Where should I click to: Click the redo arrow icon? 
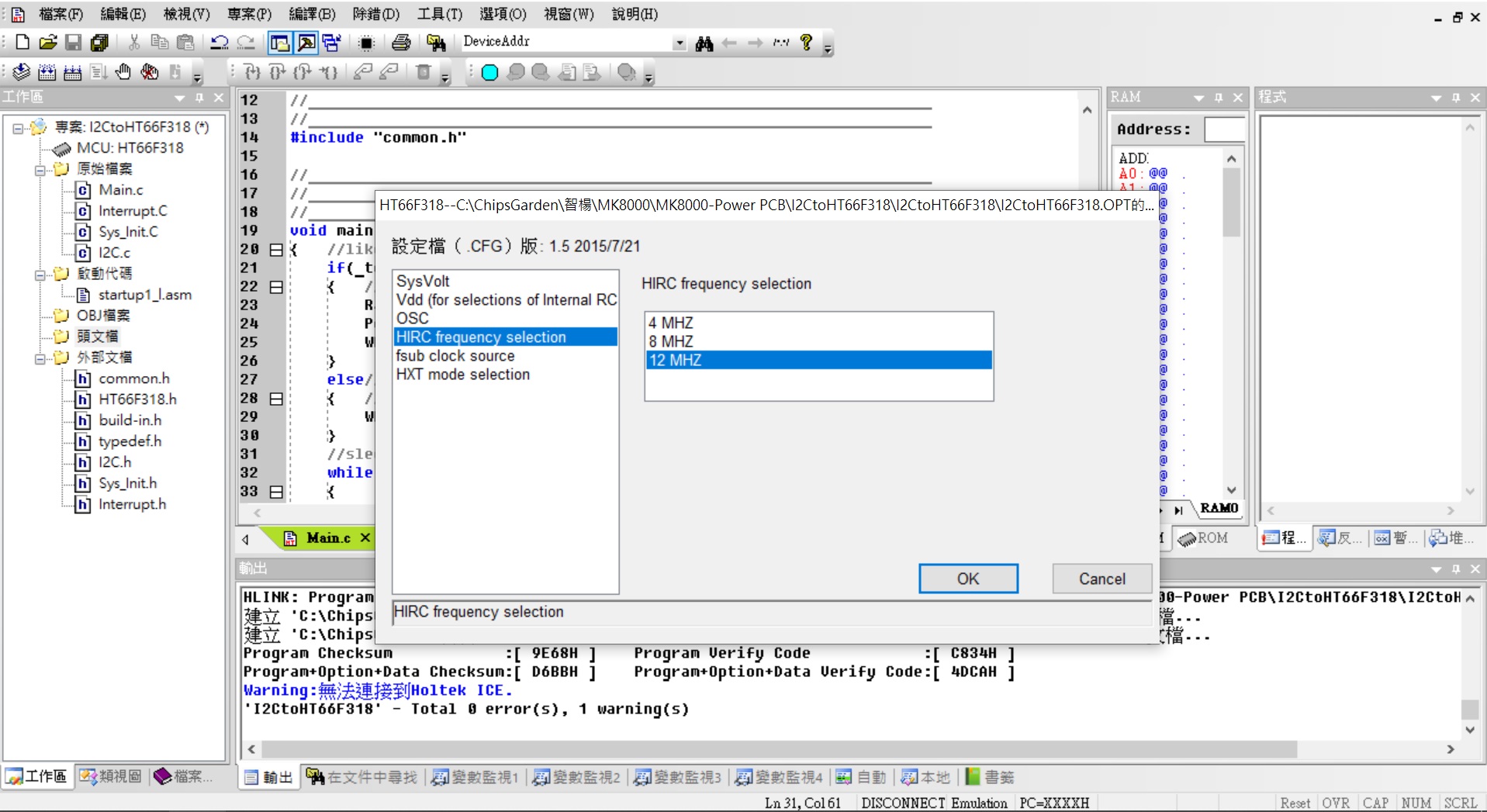pos(246,42)
